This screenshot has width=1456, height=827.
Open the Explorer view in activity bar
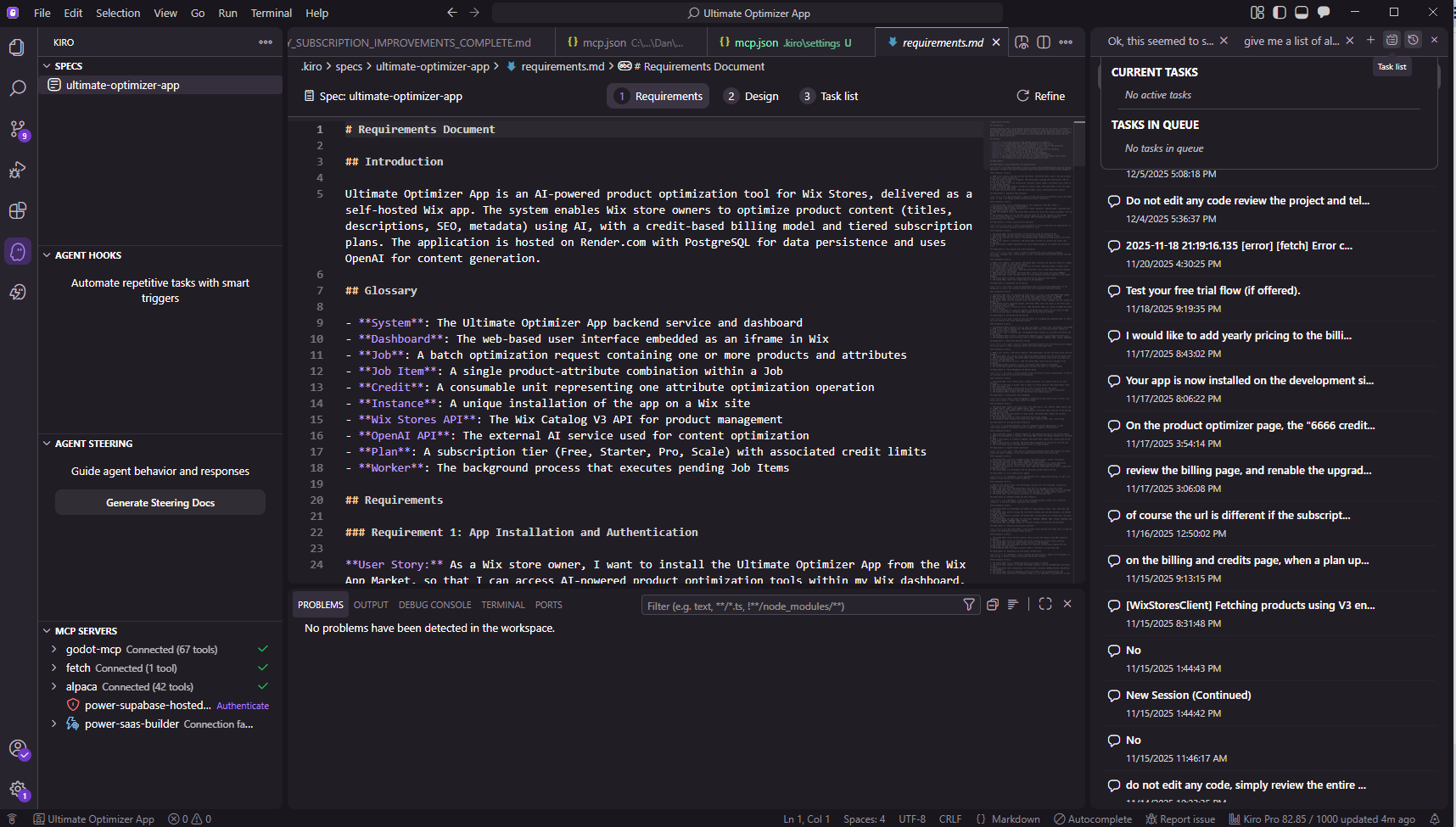[18, 47]
